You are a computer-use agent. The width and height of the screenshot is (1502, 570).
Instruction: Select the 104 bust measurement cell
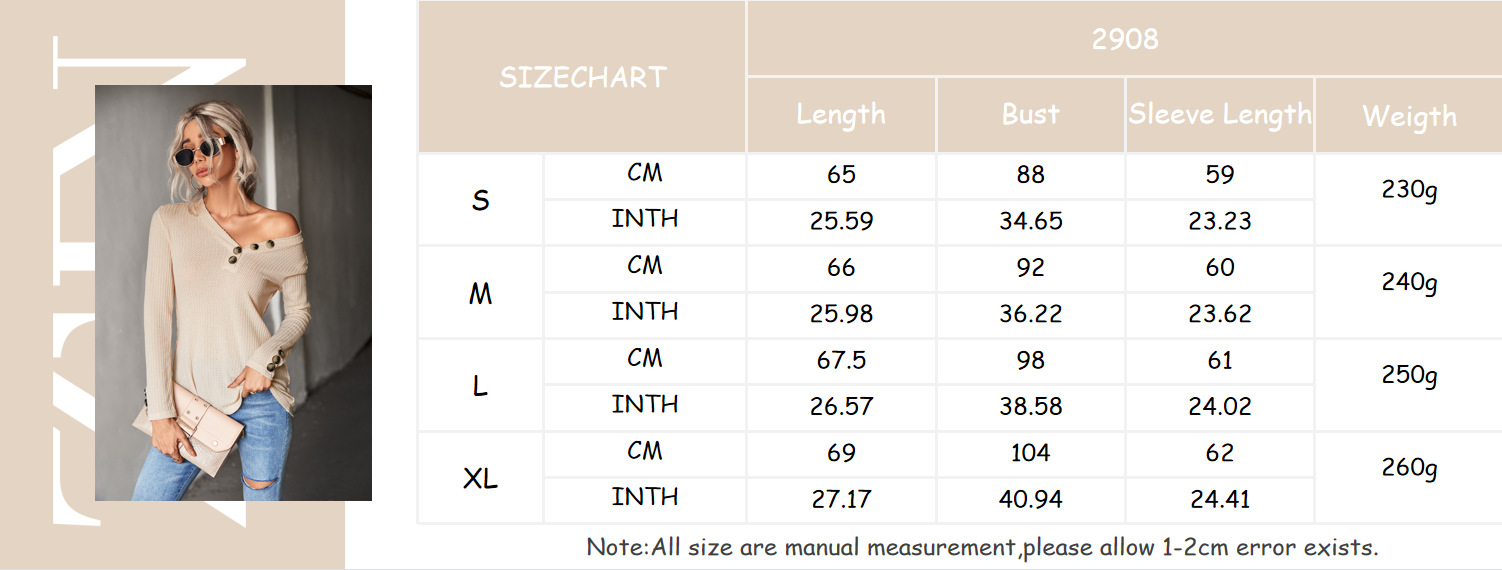(x=1030, y=453)
